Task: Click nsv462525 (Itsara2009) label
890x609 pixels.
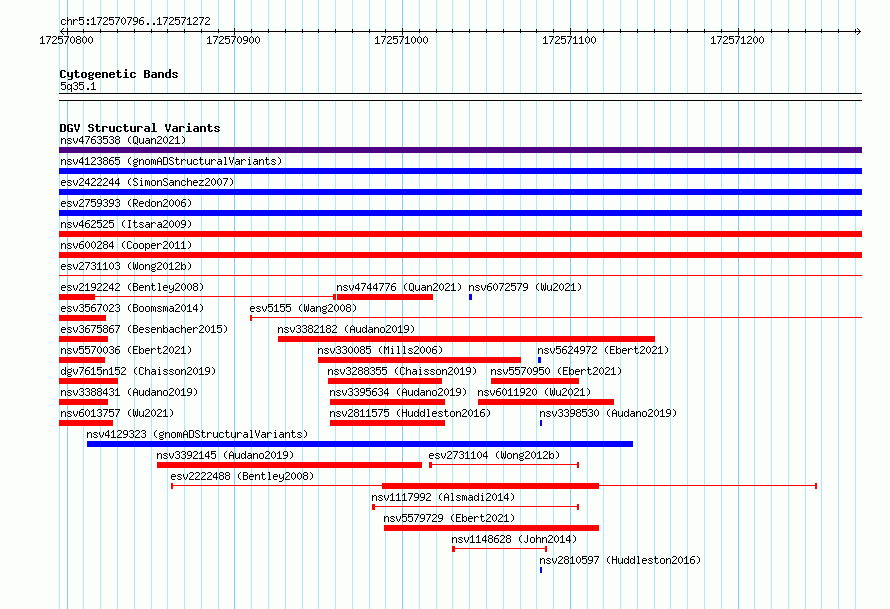Action: [x=126, y=224]
